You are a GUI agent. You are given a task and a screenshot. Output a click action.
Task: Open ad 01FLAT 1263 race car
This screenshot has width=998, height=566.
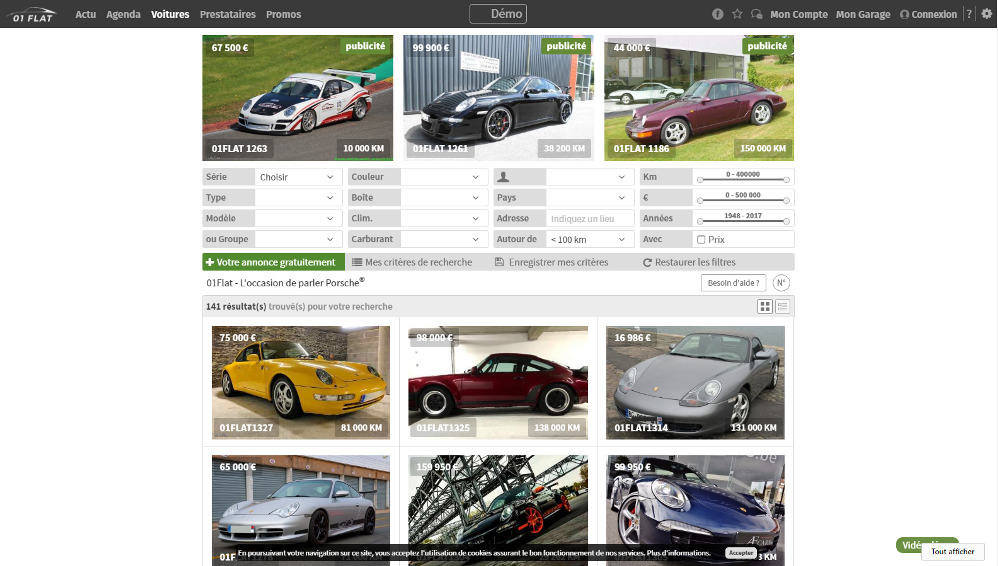(298, 97)
